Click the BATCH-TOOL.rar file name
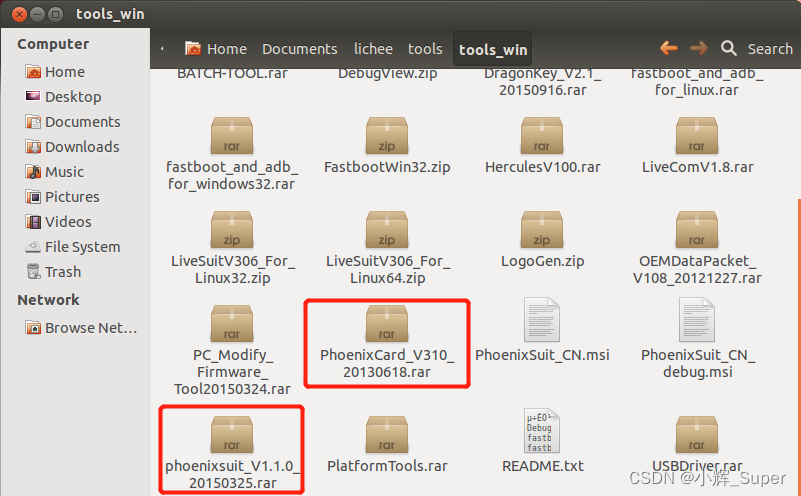The height and width of the screenshot is (496, 801). point(232,74)
